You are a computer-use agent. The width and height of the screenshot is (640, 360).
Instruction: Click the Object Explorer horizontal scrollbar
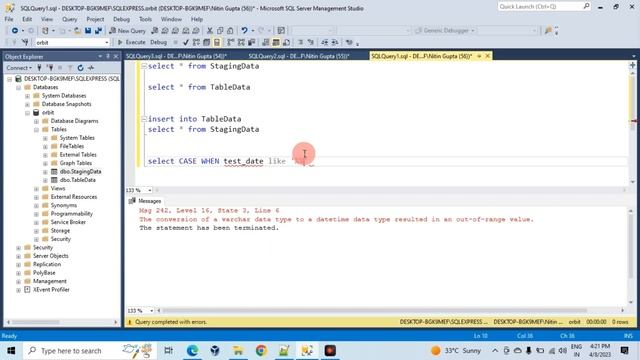click(x=62, y=322)
